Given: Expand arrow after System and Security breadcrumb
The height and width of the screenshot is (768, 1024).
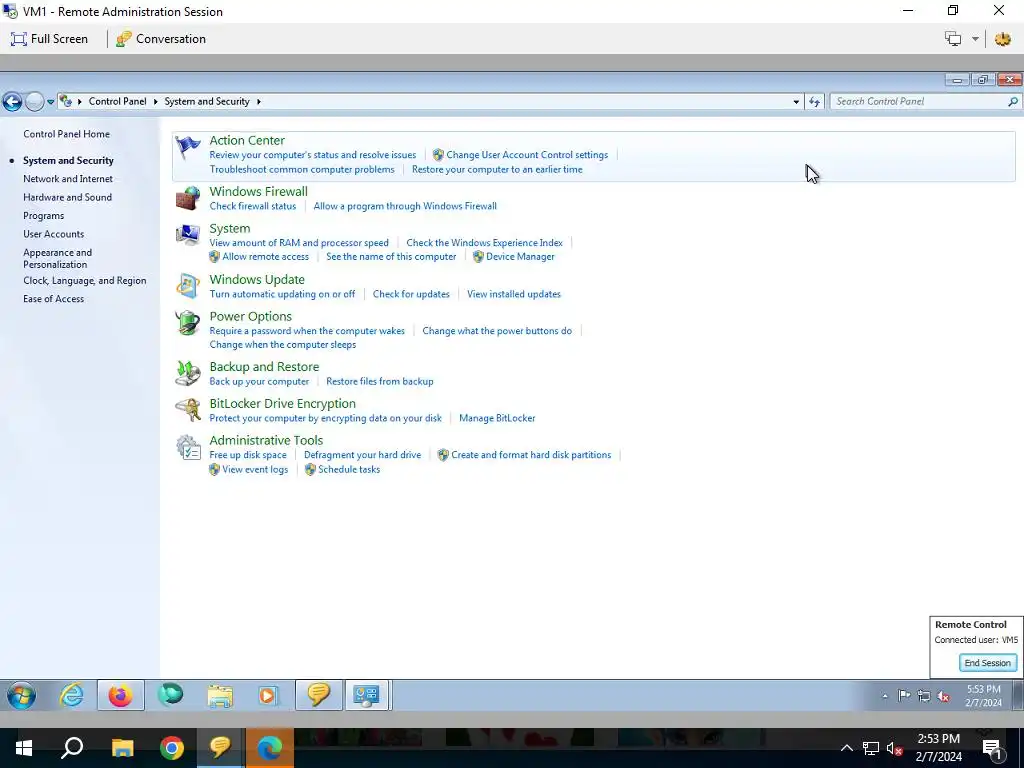Looking at the screenshot, I should pyautogui.click(x=259, y=101).
